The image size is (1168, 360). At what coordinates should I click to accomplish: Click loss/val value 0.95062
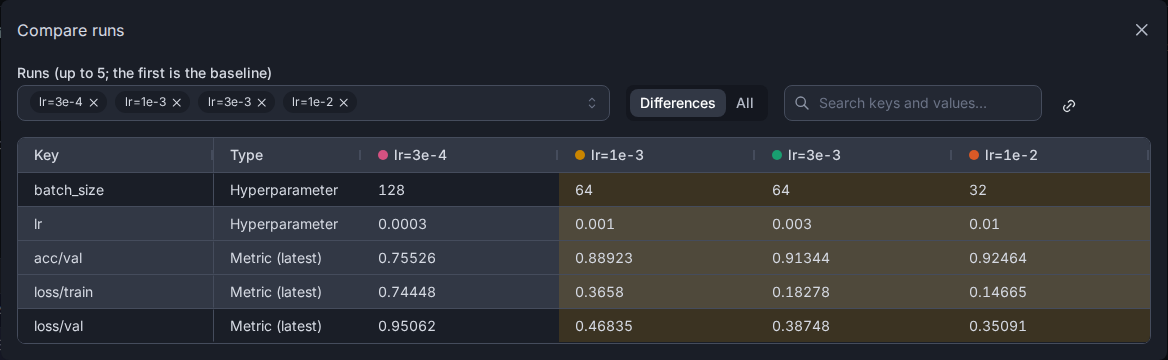point(407,326)
